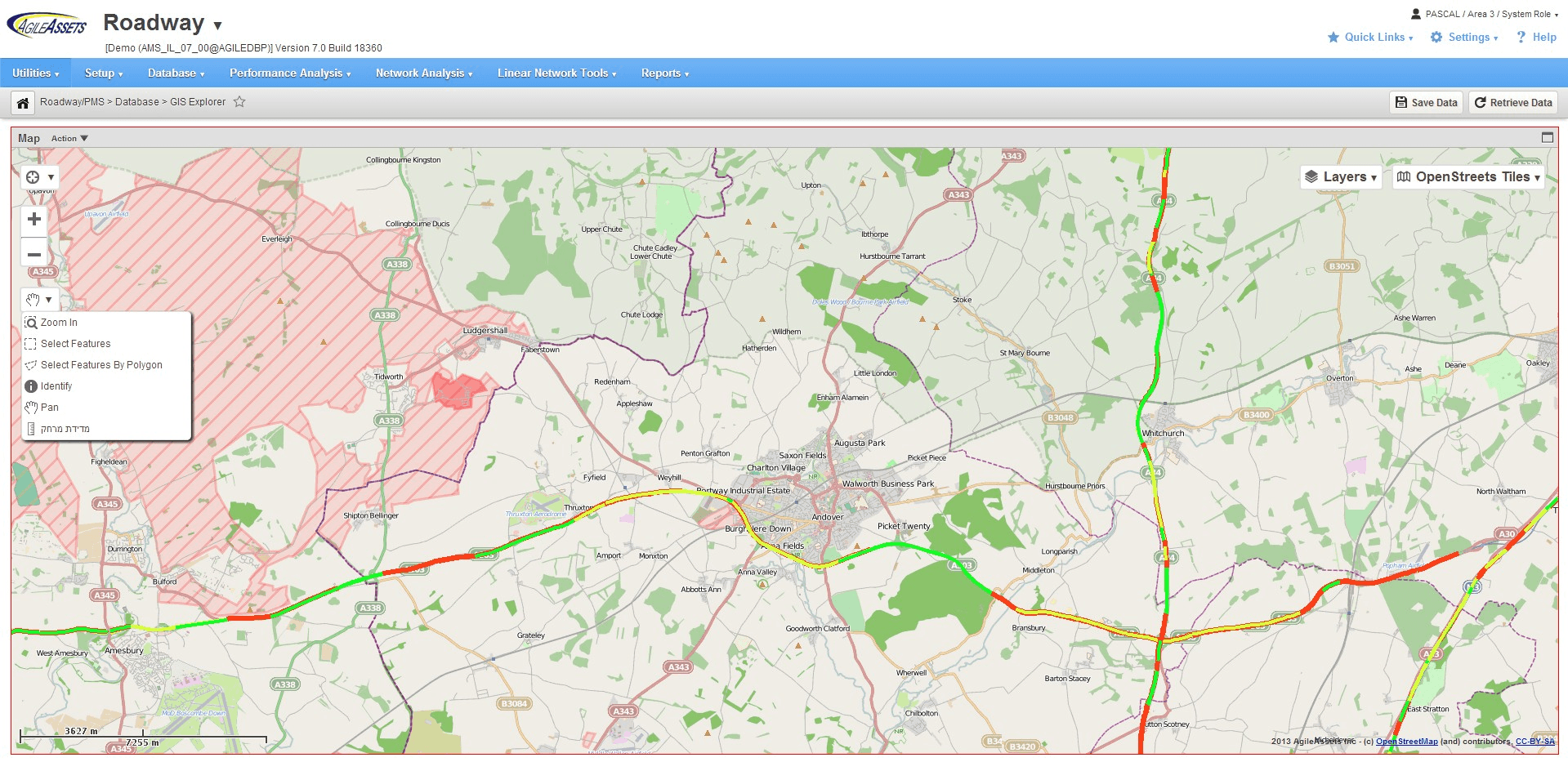Open the Map Action dropdown

69,138
